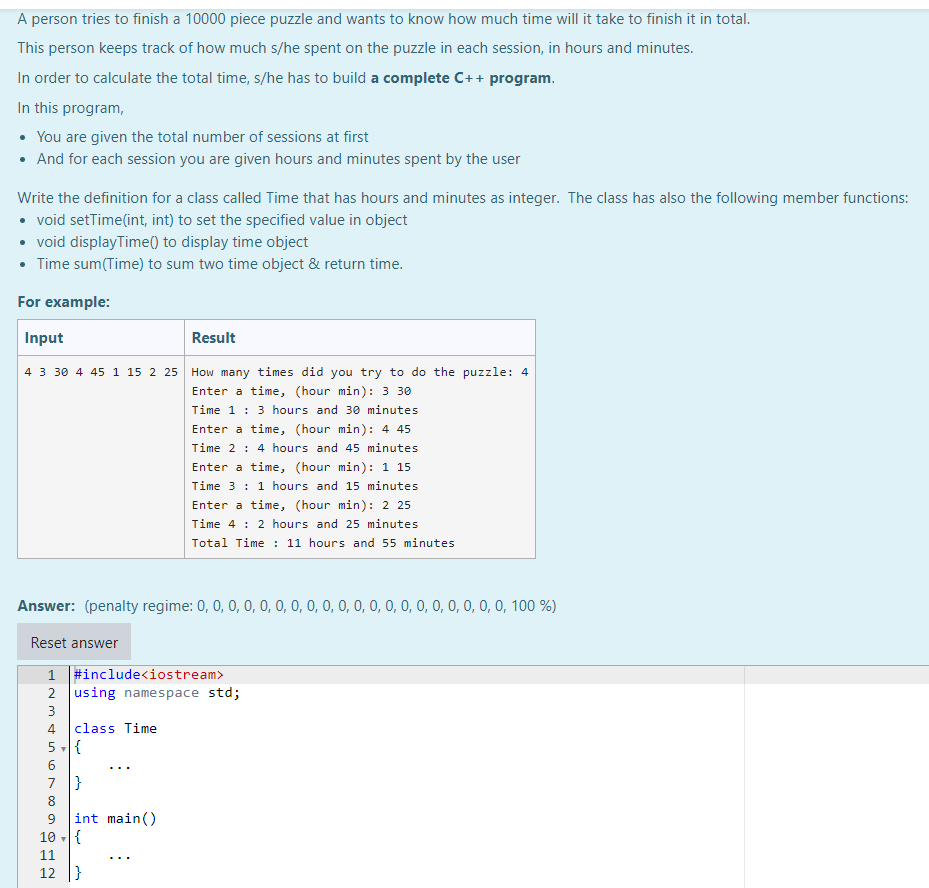Click 'Time 3 : 1 hours and 15 minutes'
The image size is (929, 888).
[x=305, y=486]
